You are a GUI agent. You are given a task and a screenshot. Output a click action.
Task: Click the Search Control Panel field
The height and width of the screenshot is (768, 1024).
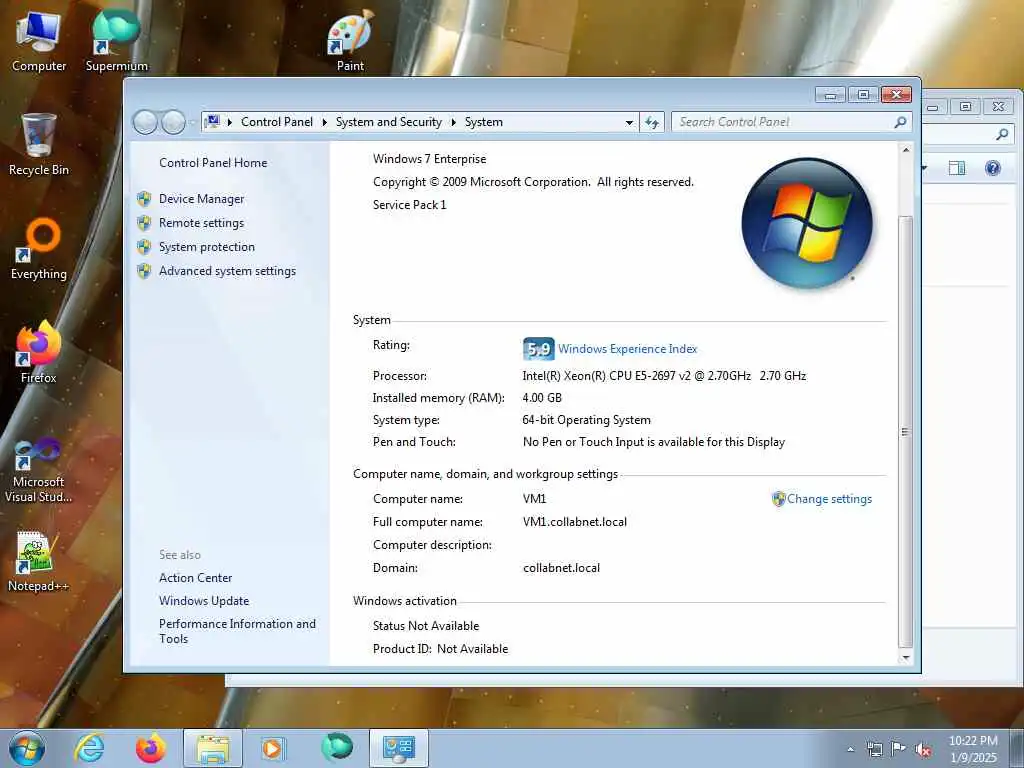pyautogui.click(x=784, y=122)
